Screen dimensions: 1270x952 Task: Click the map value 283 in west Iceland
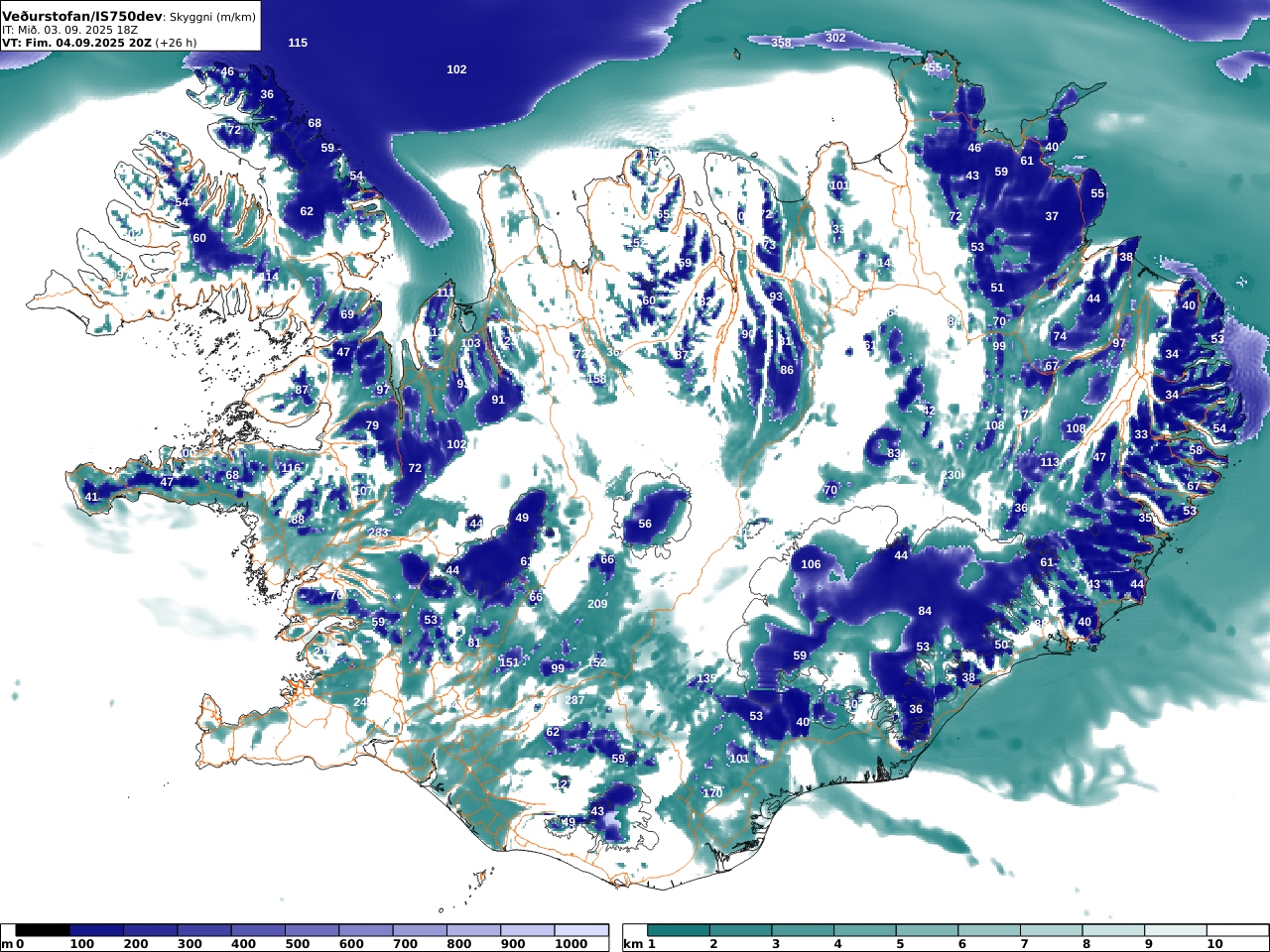pyautogui.click(x=379, y=533)
